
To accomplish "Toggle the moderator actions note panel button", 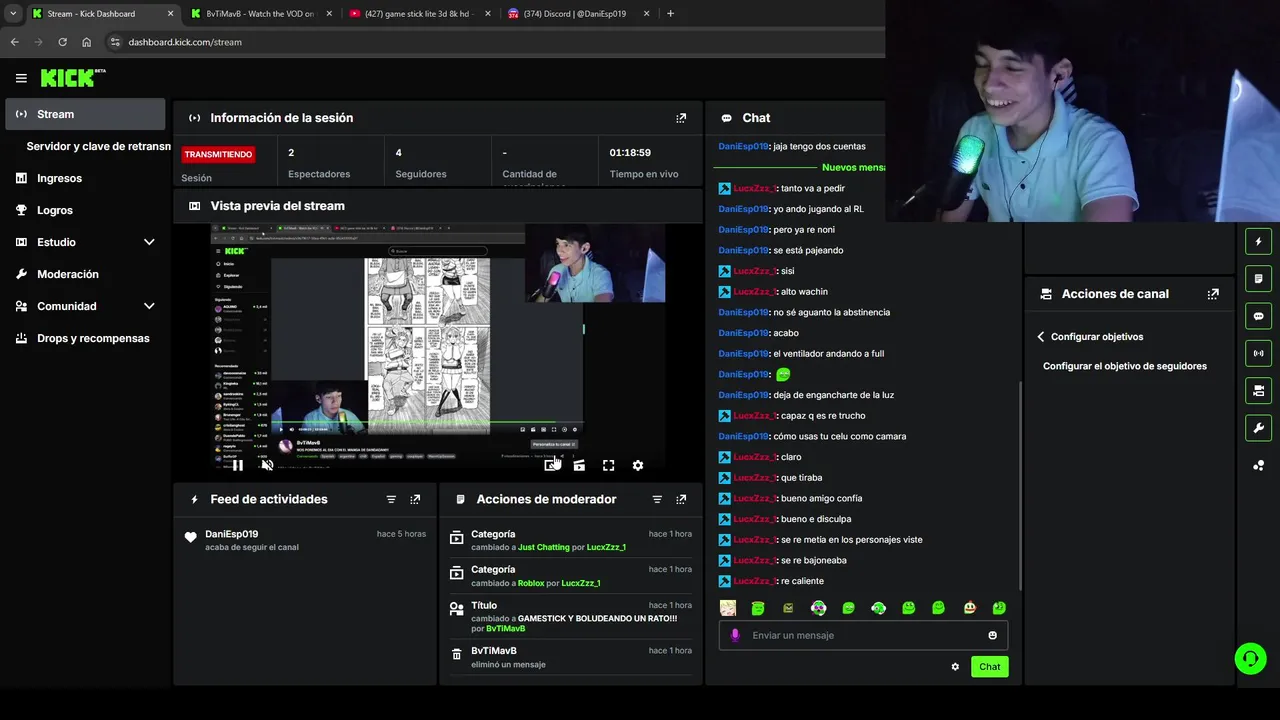I will click(x=1258, y=278).
